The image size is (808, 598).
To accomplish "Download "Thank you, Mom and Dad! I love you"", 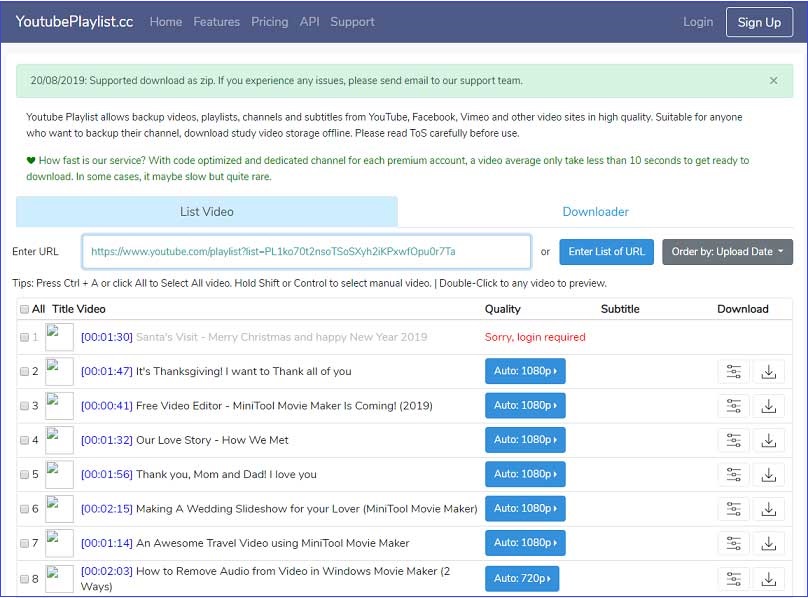I will pyautogui.click(x=769, y=474).
